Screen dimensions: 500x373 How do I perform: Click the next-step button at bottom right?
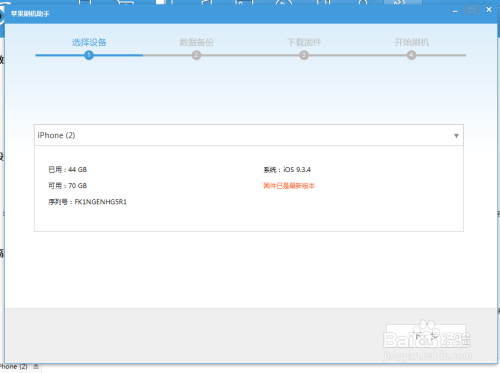[x=426, y=336]
